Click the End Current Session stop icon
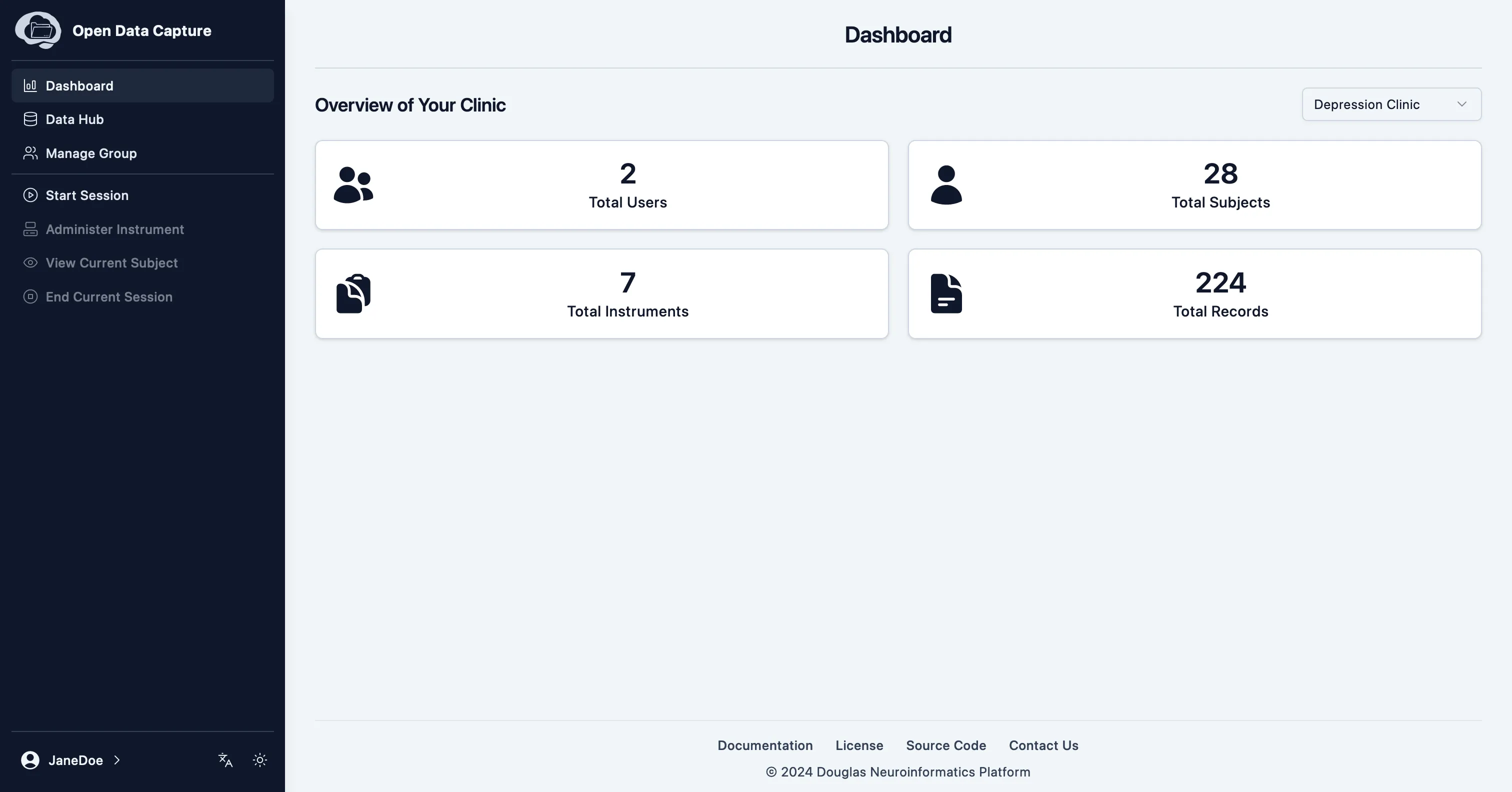The image size is (1512, 792). [x=30, y=296]
